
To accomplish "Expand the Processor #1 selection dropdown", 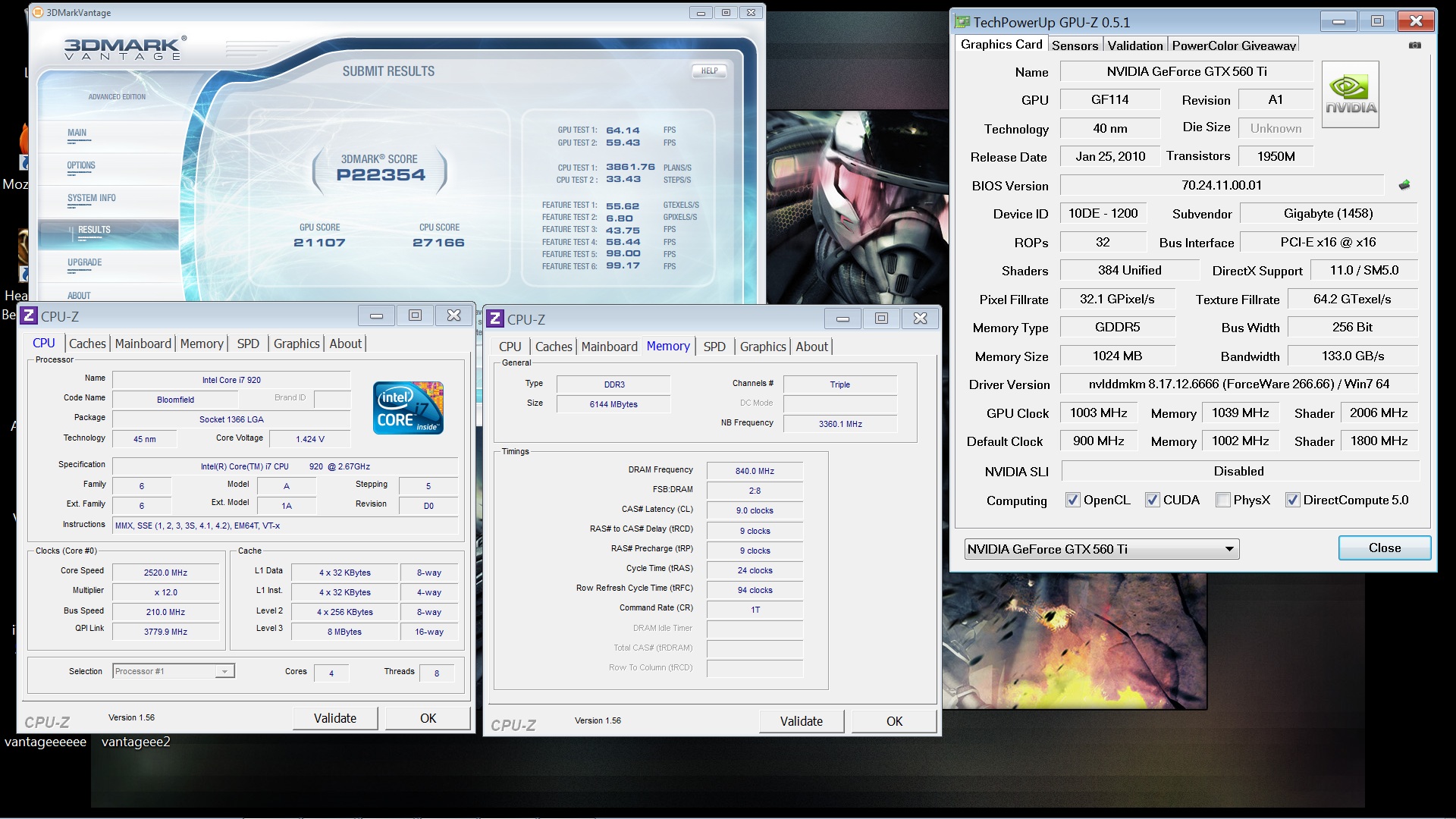I will pos(224,671).
